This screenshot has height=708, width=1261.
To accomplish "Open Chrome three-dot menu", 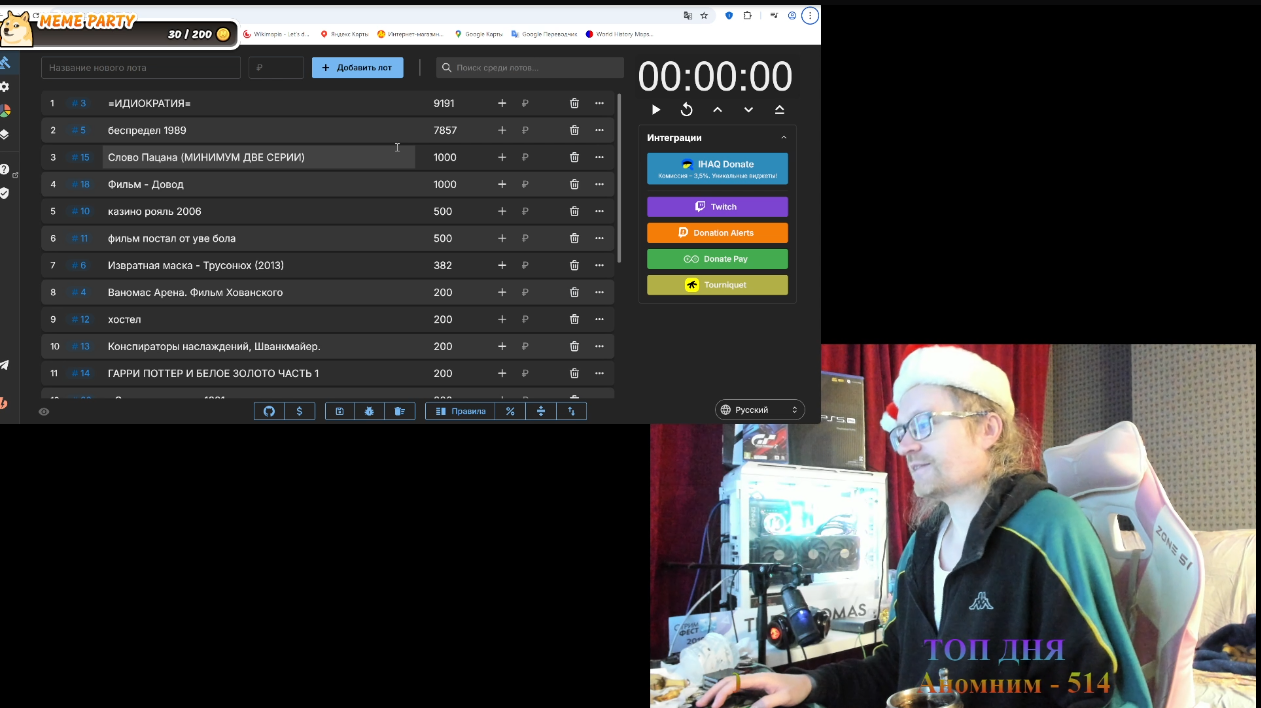I will click(x=810, y=16).
